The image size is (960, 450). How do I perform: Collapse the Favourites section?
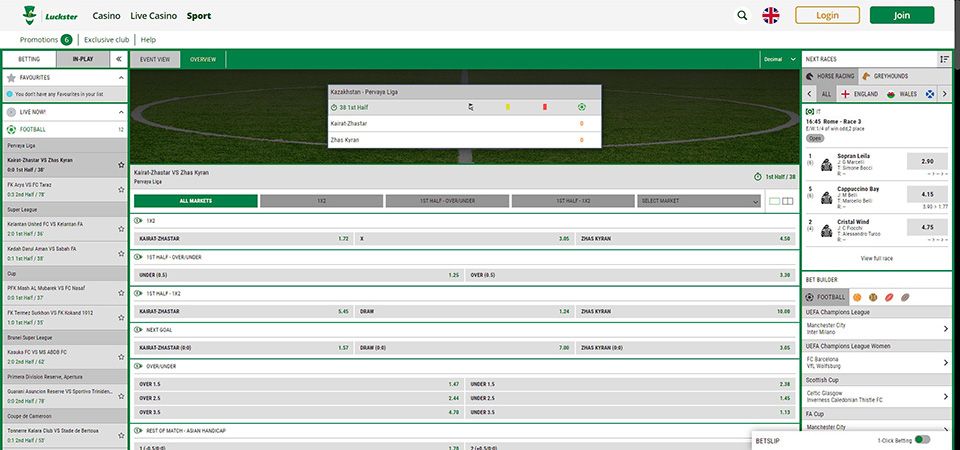click(121, 76)
